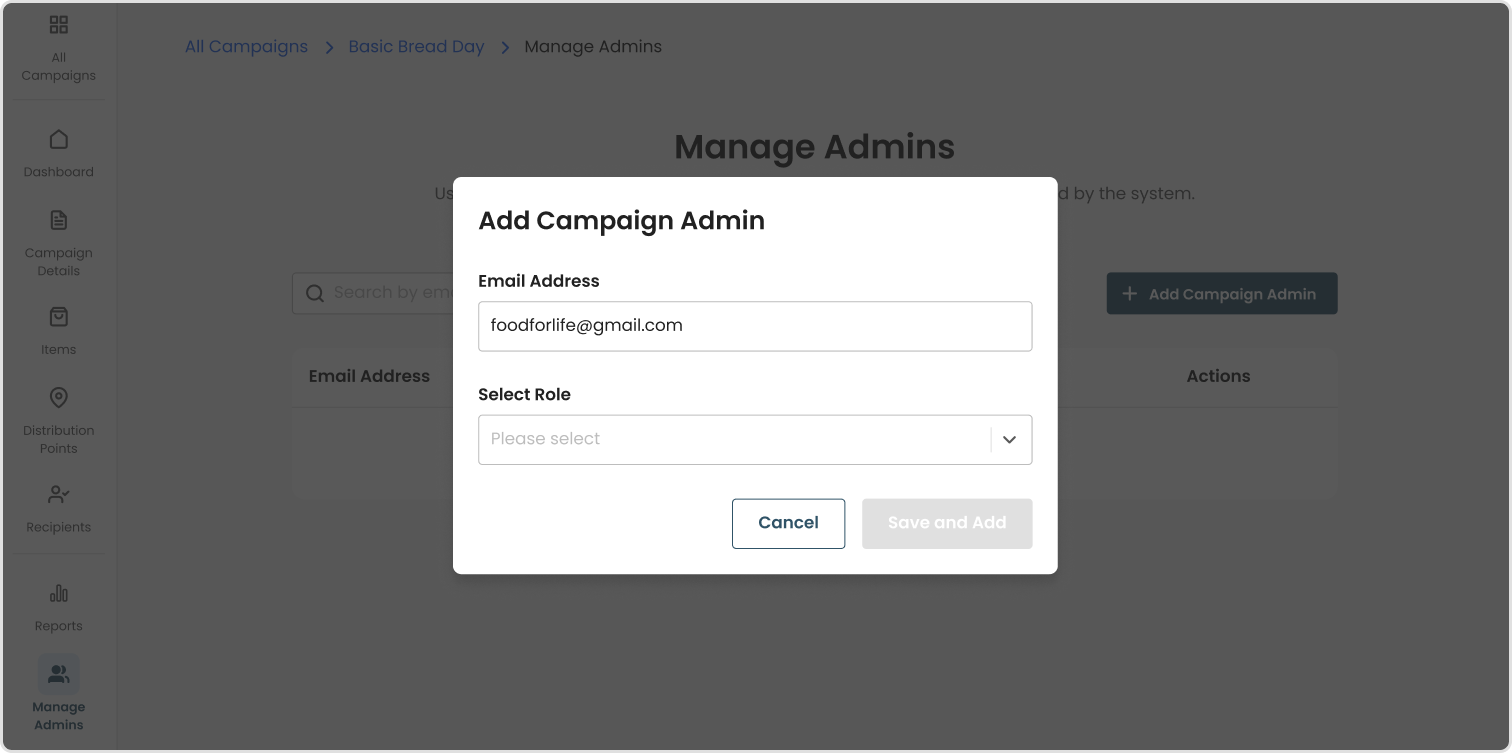
Task: Click the Email Address column header
Action: click(369, 376)
